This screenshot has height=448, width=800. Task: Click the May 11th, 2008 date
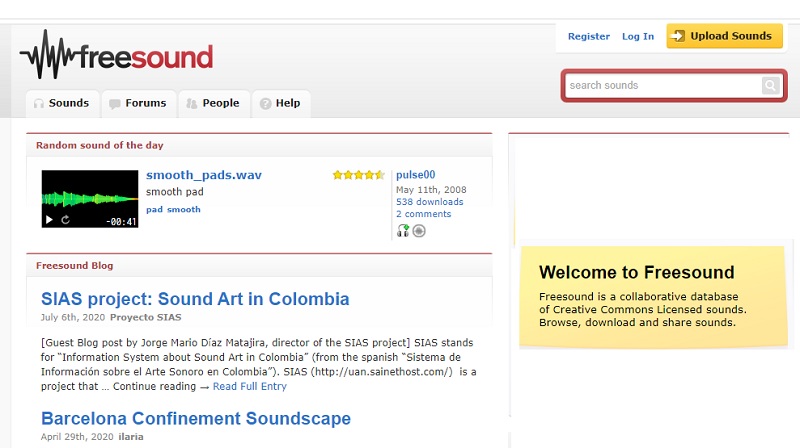pos(431,189)
